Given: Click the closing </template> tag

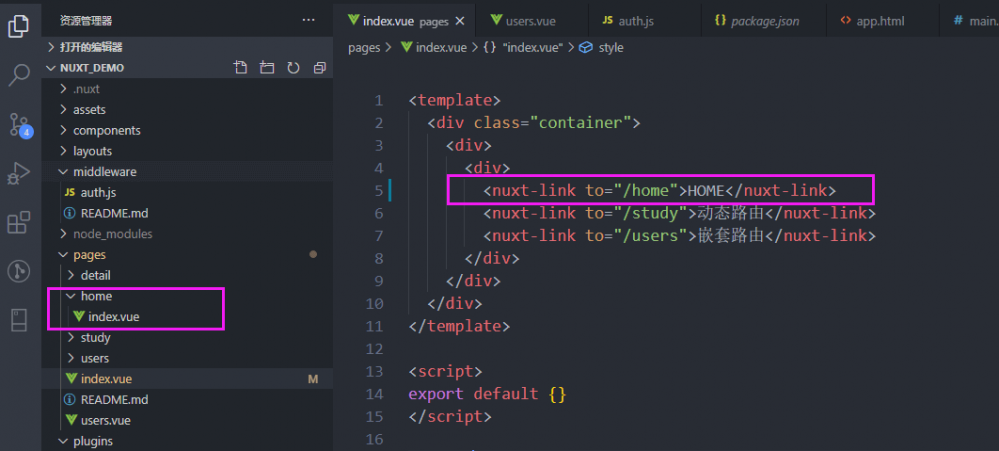Looking at the screenshot, I should (x=459, y=326).
